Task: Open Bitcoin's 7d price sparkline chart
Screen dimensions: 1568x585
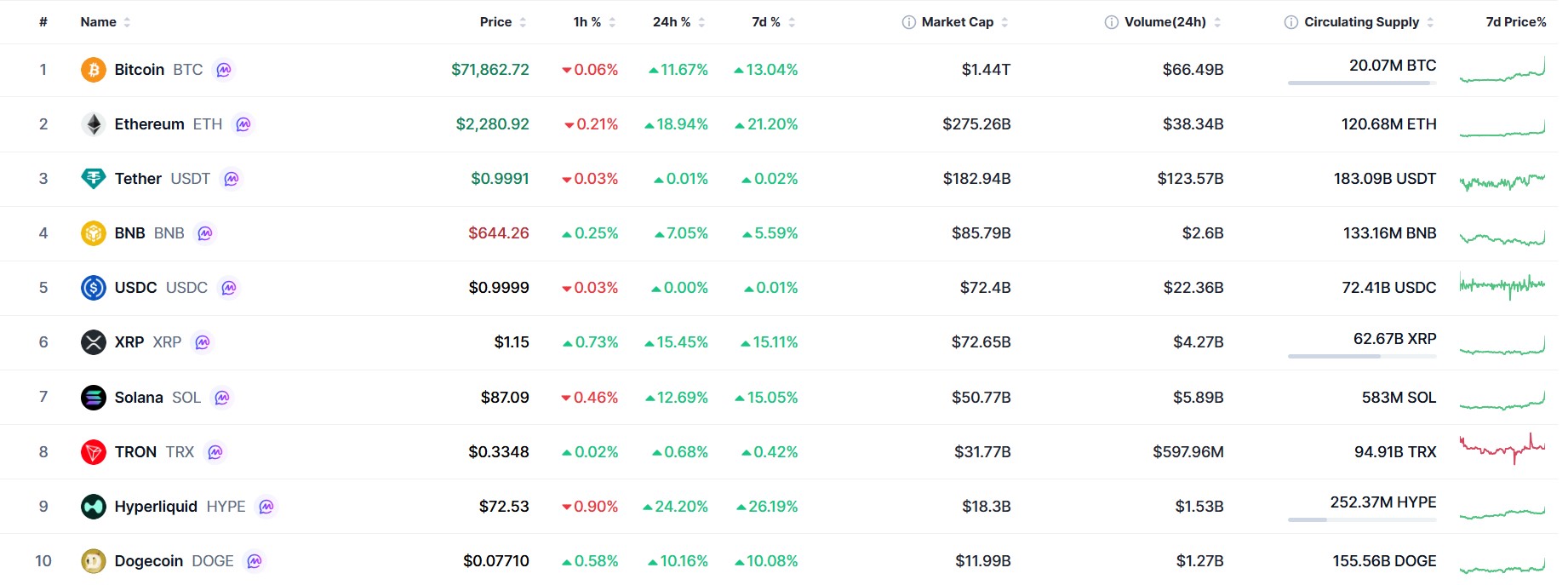Action: [x=1502, y=70]
